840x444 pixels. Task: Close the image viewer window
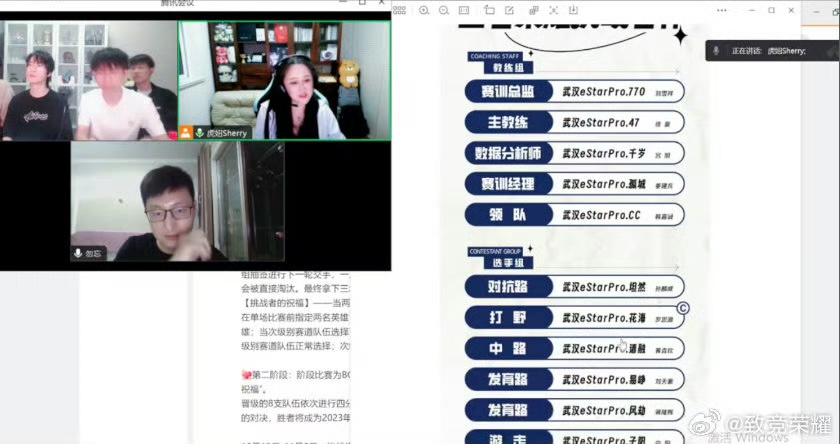791,10
